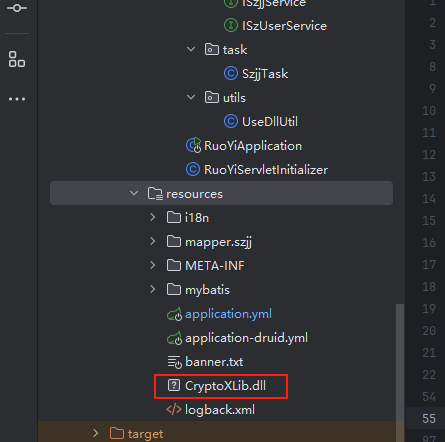Image resolution: width=445 pixels, height=442 pixels.
Task: Select RuoYiApplication in the tree
Action: 253,146
